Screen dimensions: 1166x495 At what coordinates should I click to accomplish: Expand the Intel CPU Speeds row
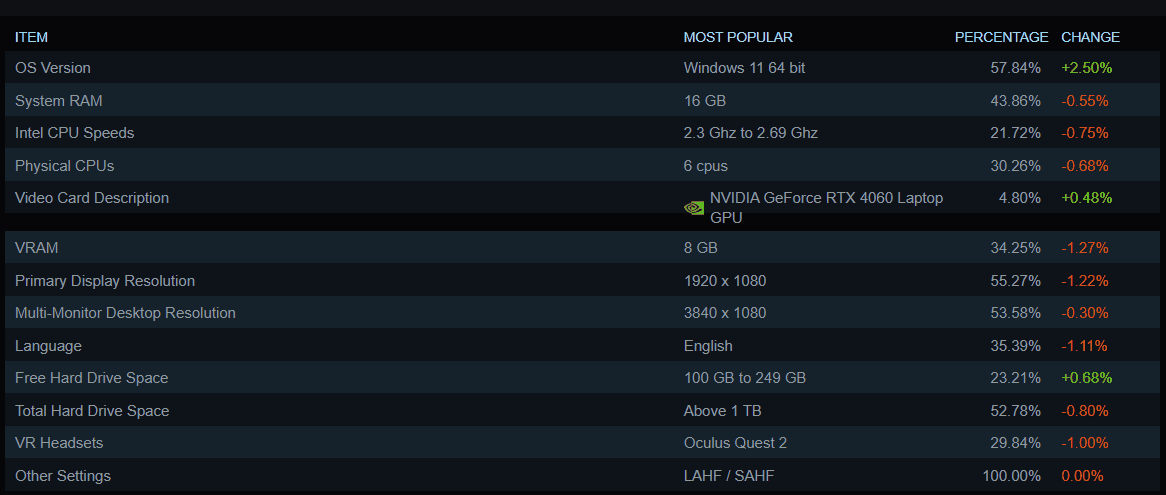tap(583, 133)
